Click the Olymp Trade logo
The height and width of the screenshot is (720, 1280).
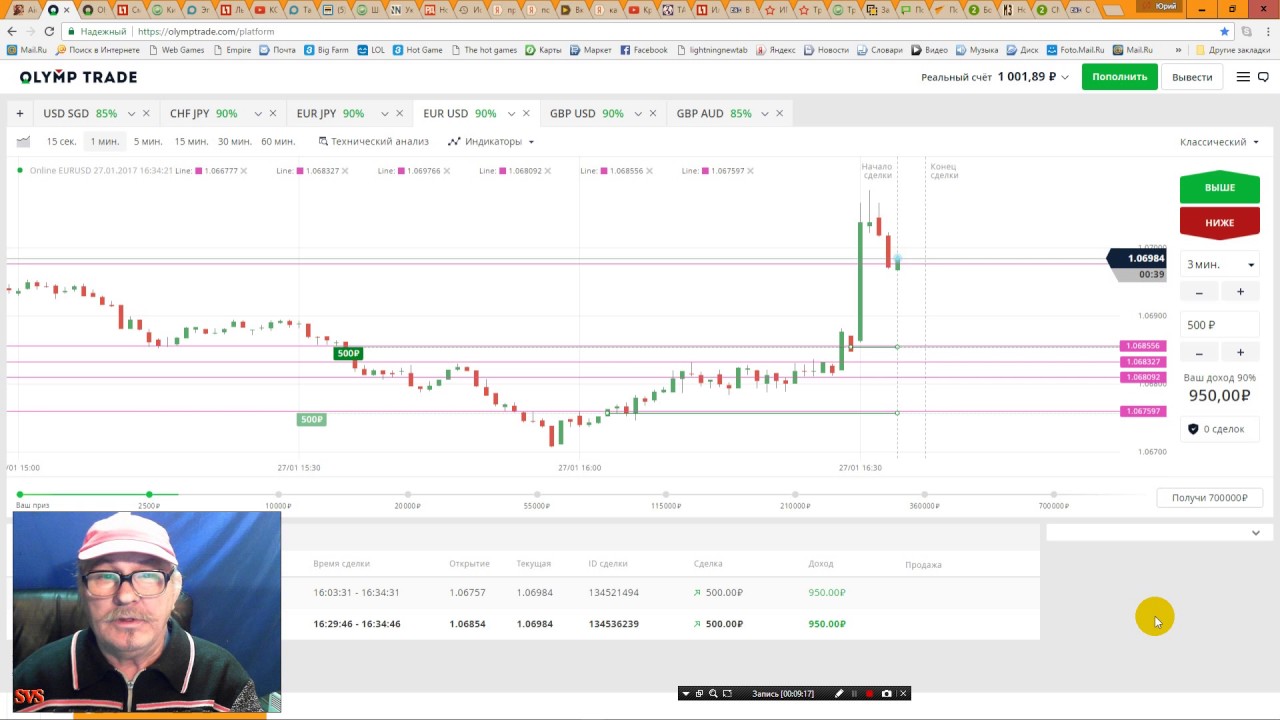[x=78, y=77]
